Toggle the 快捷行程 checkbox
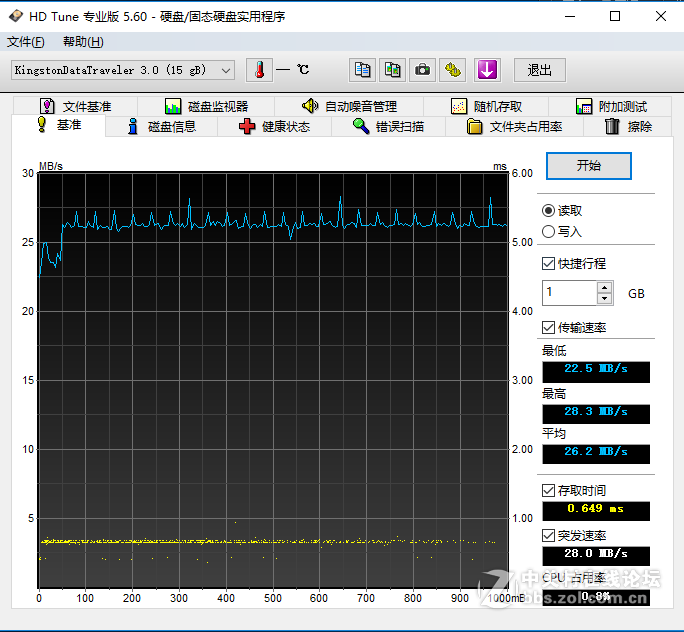The height and width of the screenshot is (632, 684). point(548,264)
